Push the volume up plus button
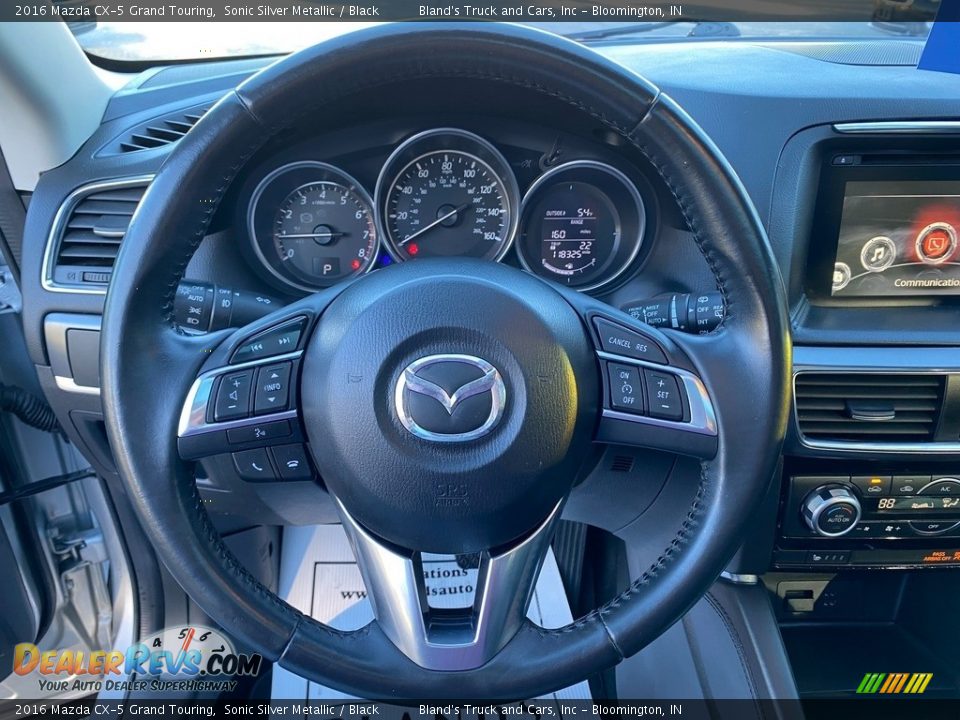Screen dimensions: 960x720 pos(237,383)
